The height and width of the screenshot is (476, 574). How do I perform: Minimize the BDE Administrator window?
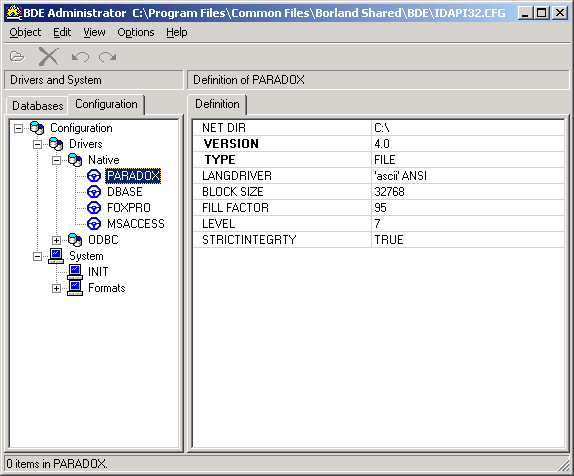[526, 14]
